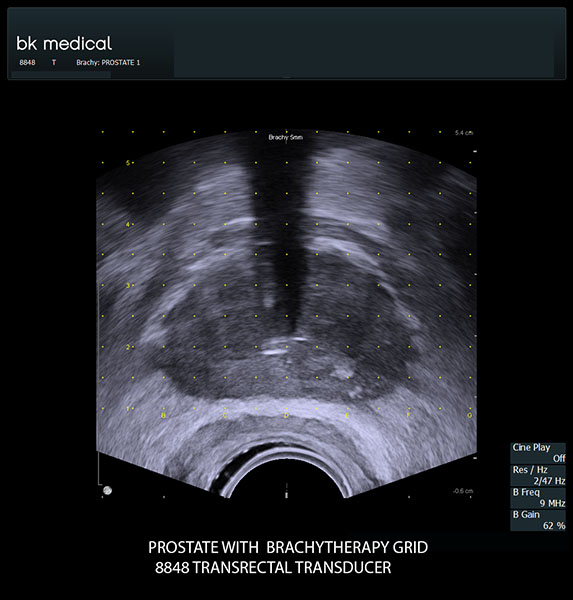The width and height of the screenshot is (573, 600).
Task: Click the round orientation marker below the scan
Action: coord(108,490)
